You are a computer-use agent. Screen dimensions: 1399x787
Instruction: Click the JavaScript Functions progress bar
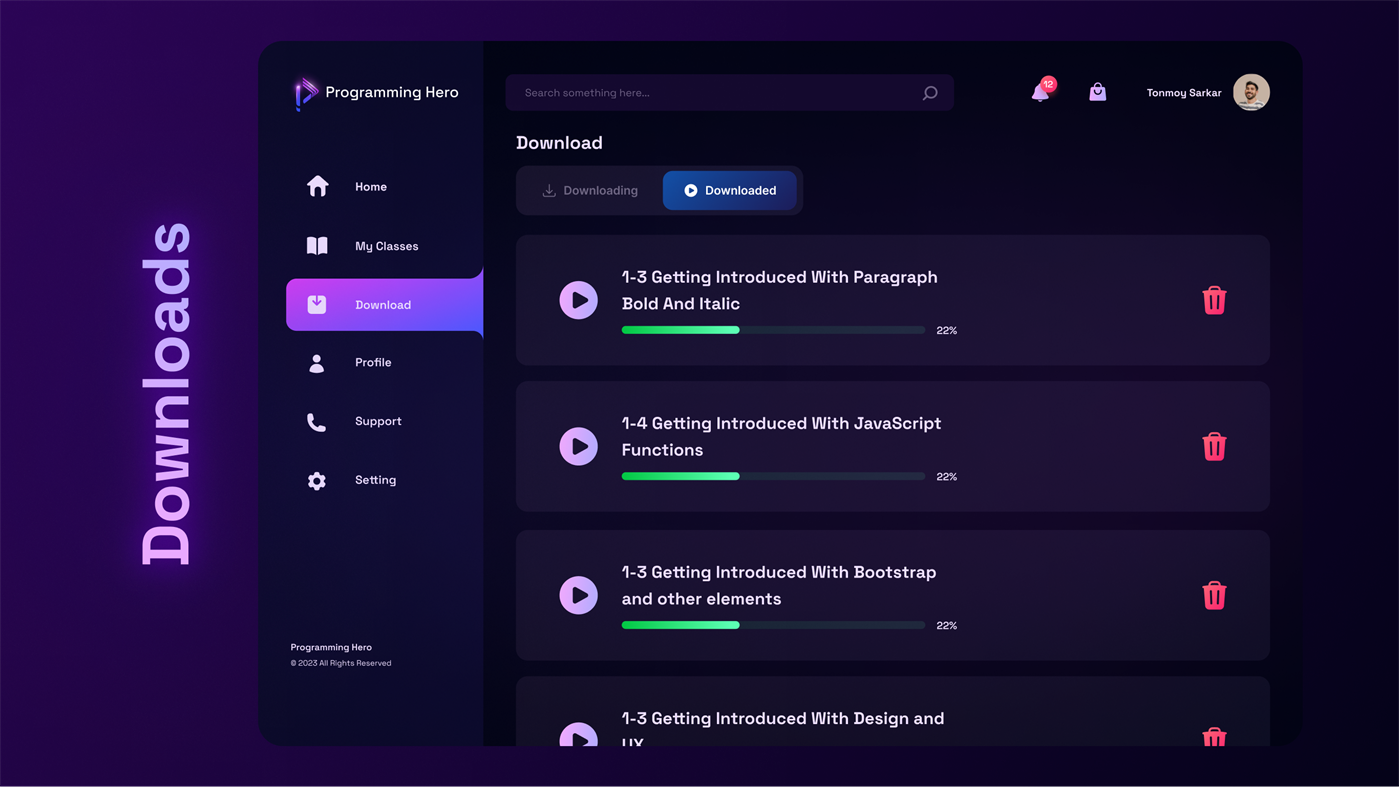(772, 476)
